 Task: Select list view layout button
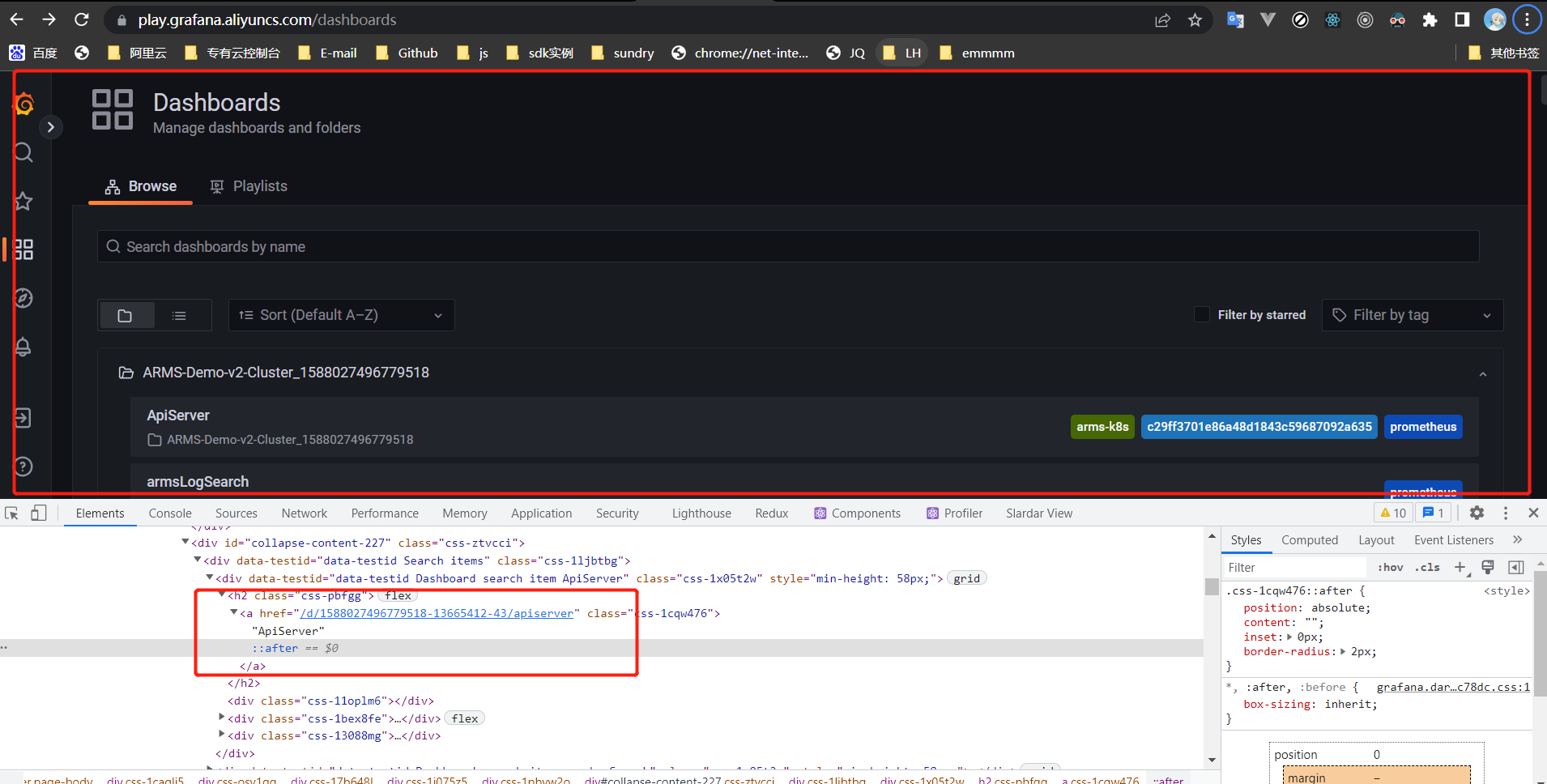(180, 315)
